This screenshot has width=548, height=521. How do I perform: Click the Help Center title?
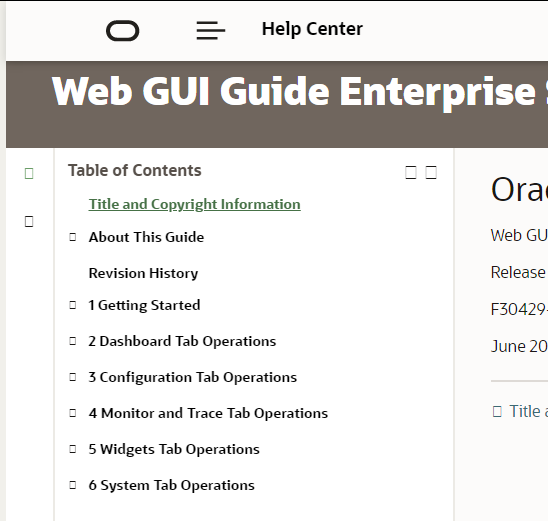[312, 29]
